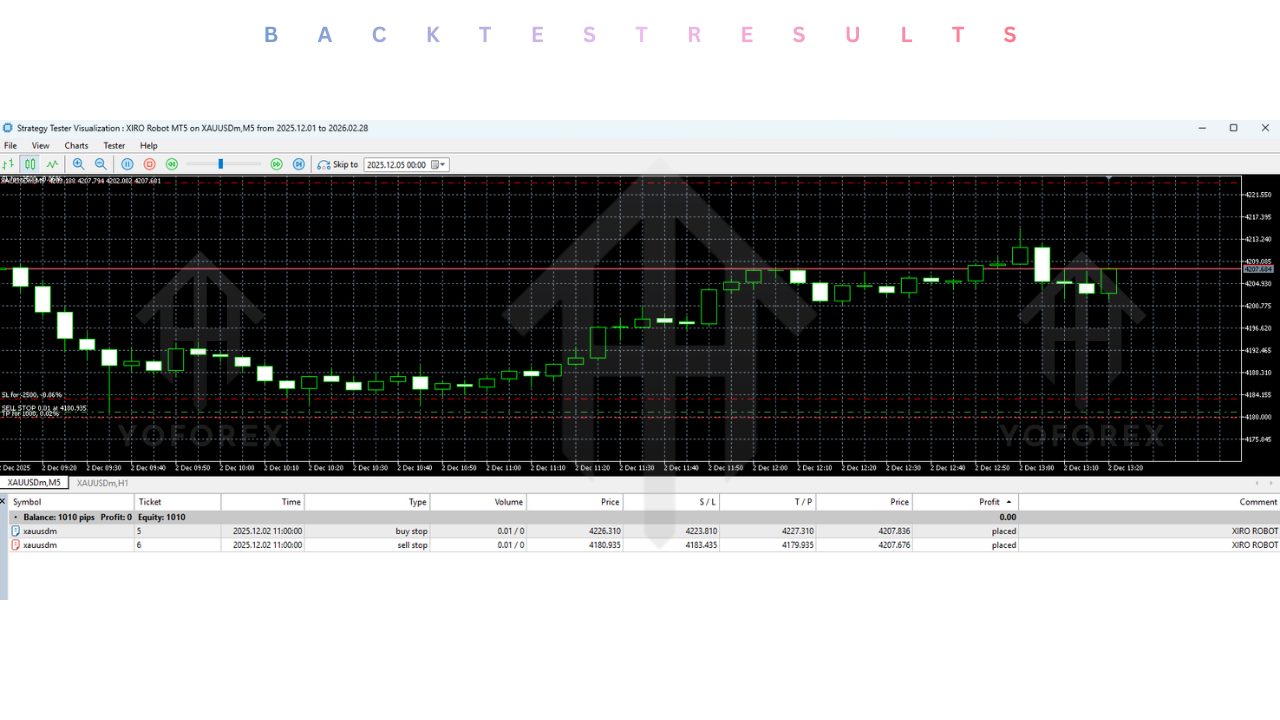Click the green slow down speed icon
This screenshot has width=1280, height=720.
click(172, 164)
